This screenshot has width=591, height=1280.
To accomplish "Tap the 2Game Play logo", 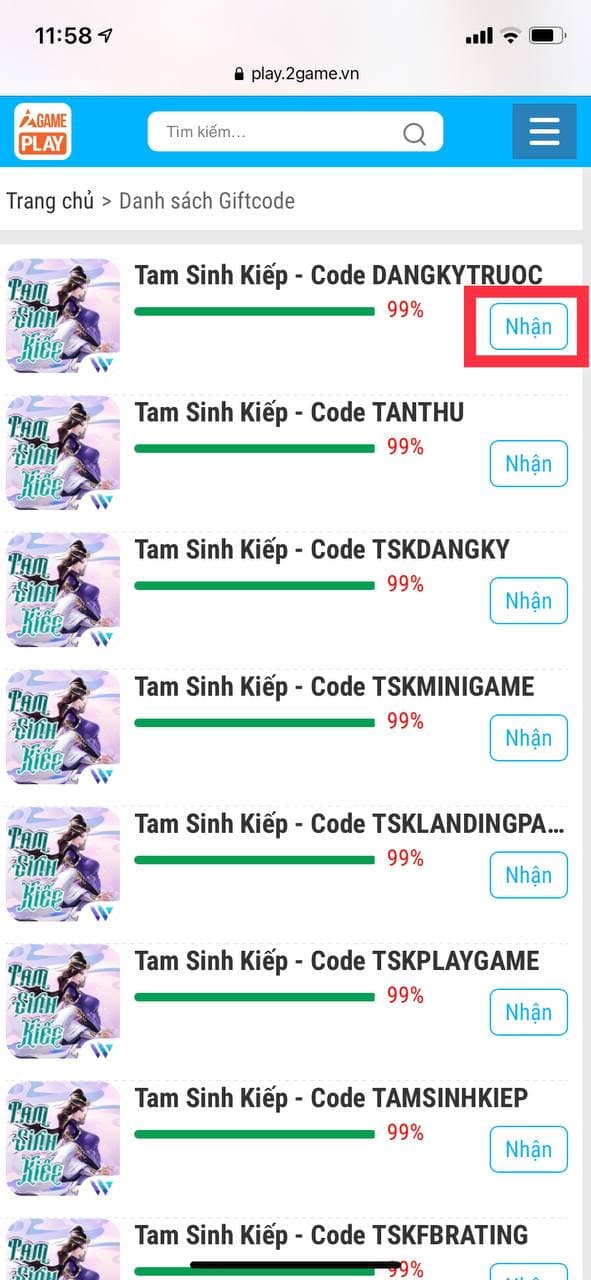I will click(42, 132).
